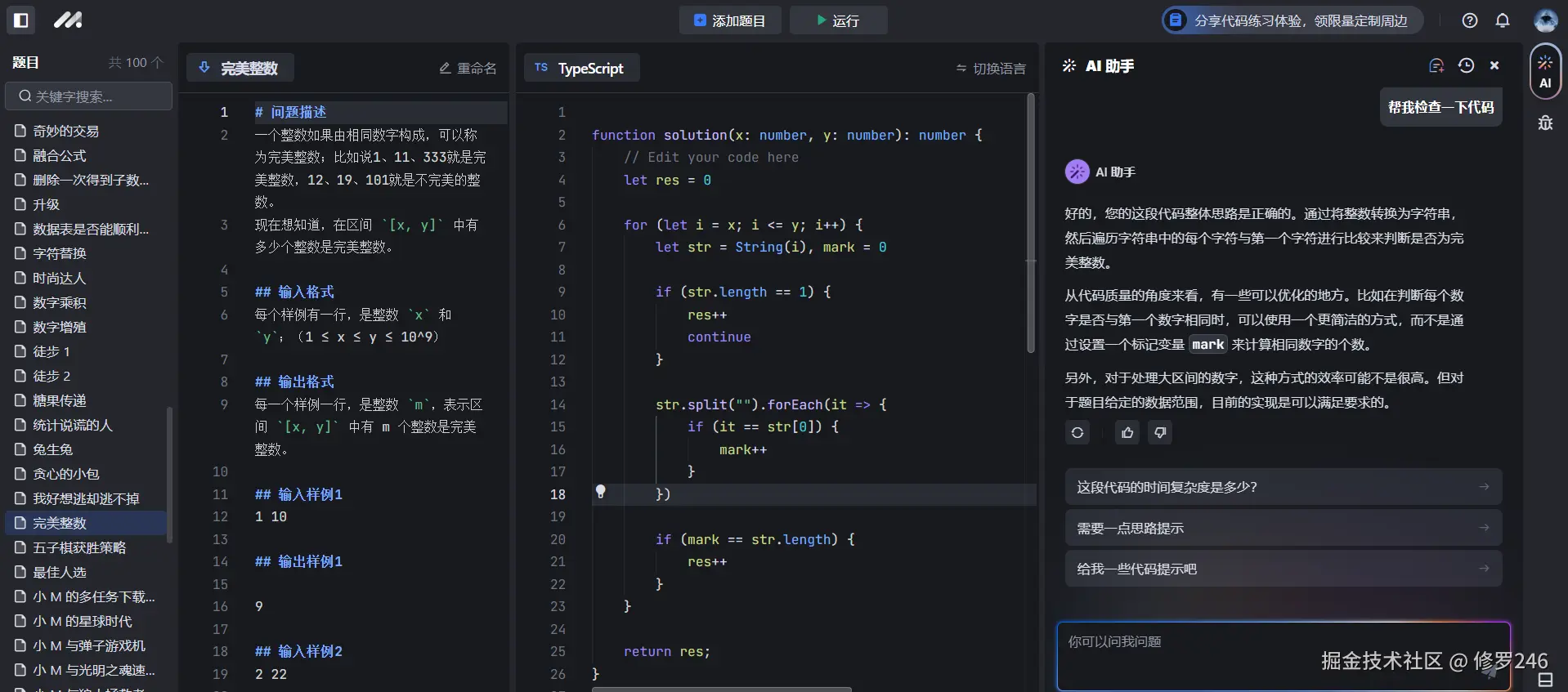
Task: Open notifications bell
Action: 1502,20
